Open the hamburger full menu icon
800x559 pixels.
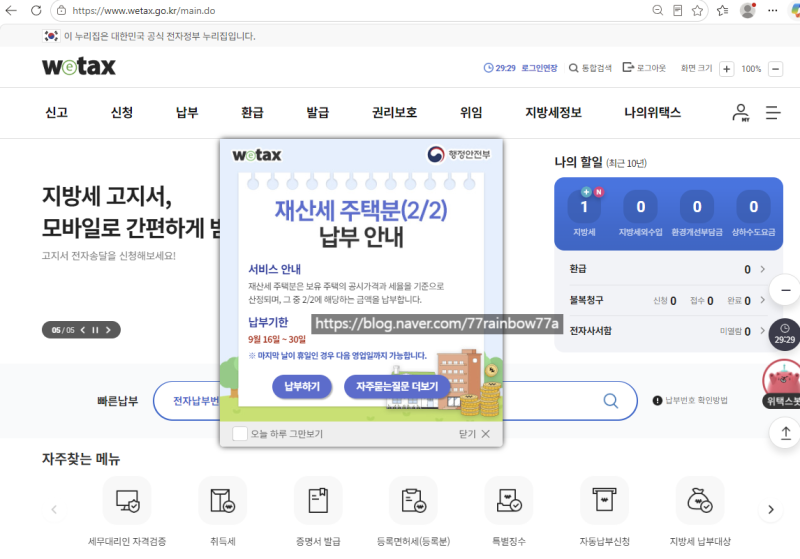pyautogui.click(x=773, y=113)
